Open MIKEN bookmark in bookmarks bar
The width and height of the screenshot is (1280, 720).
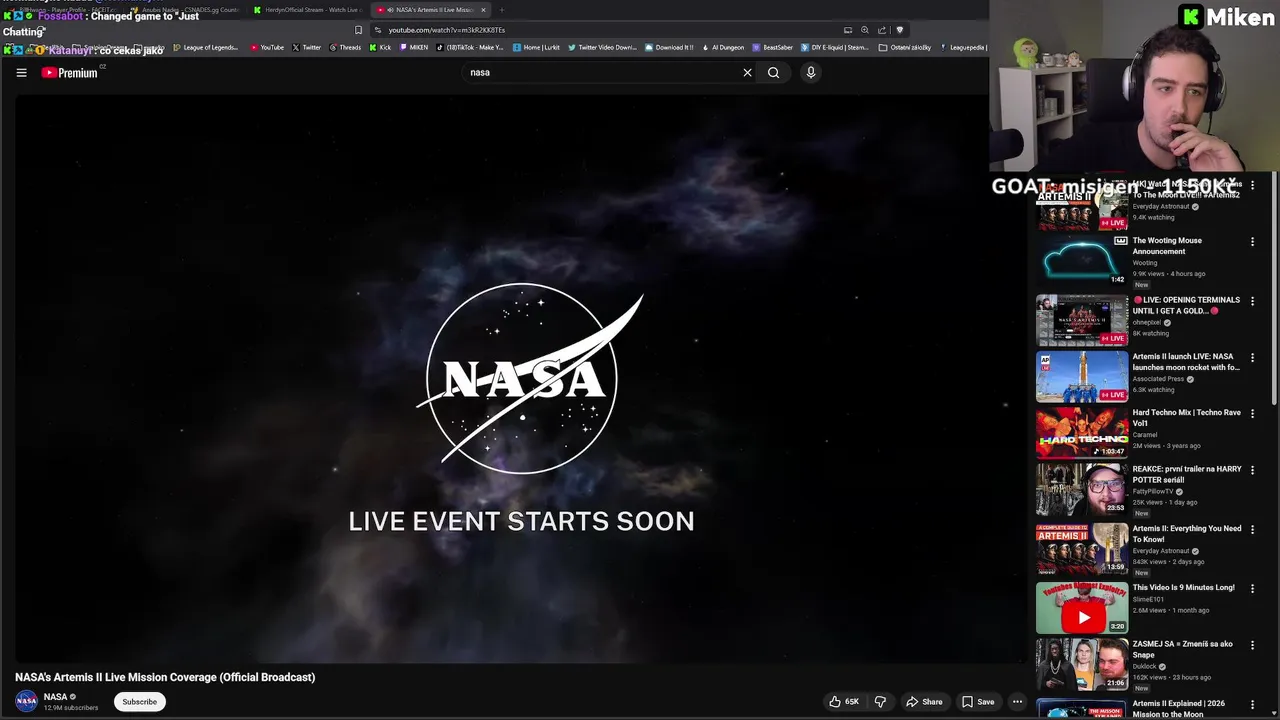414,47
